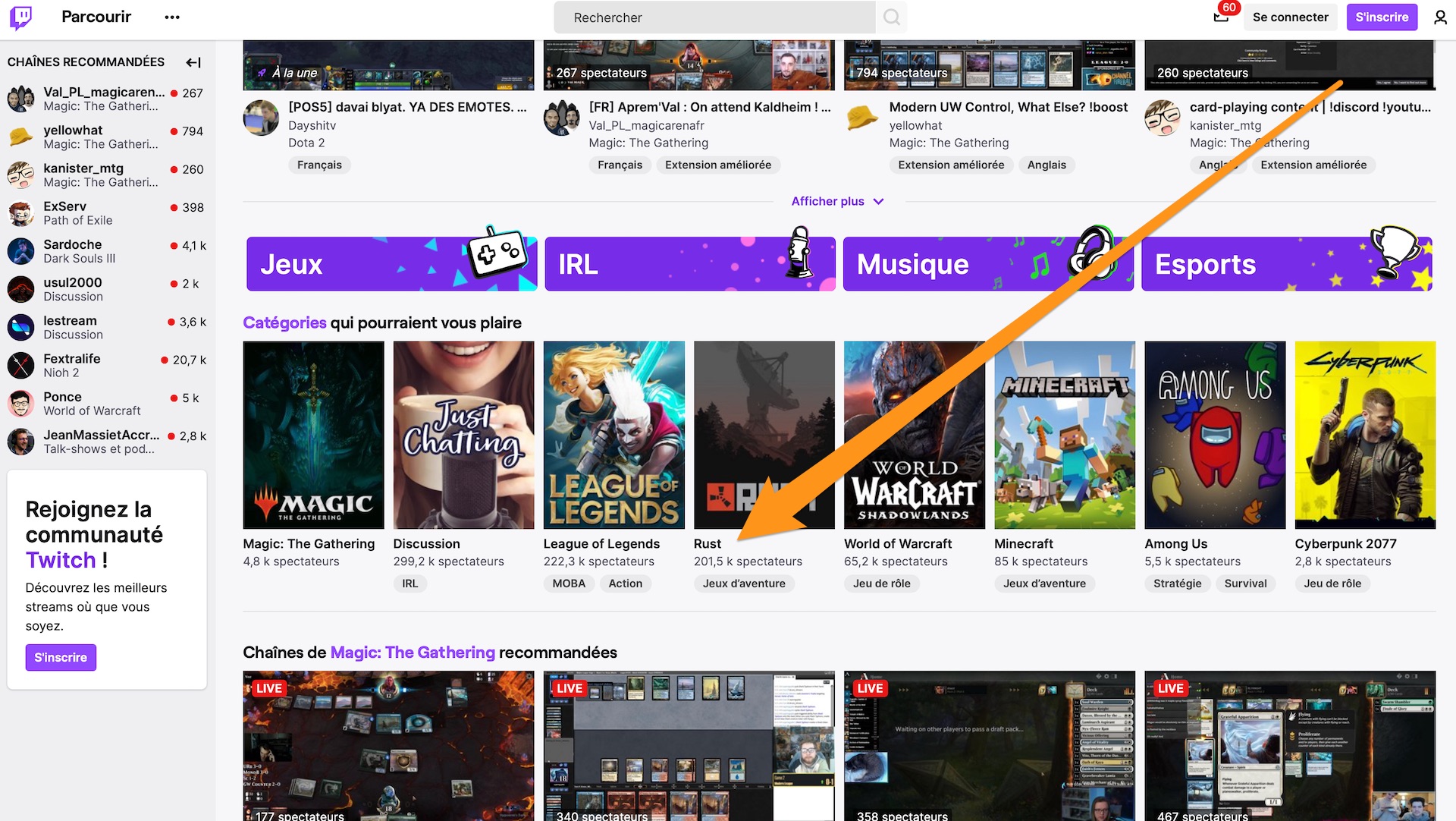Focus the Rechercher search field
The image size is (1456, 821).
coord(714,17)
